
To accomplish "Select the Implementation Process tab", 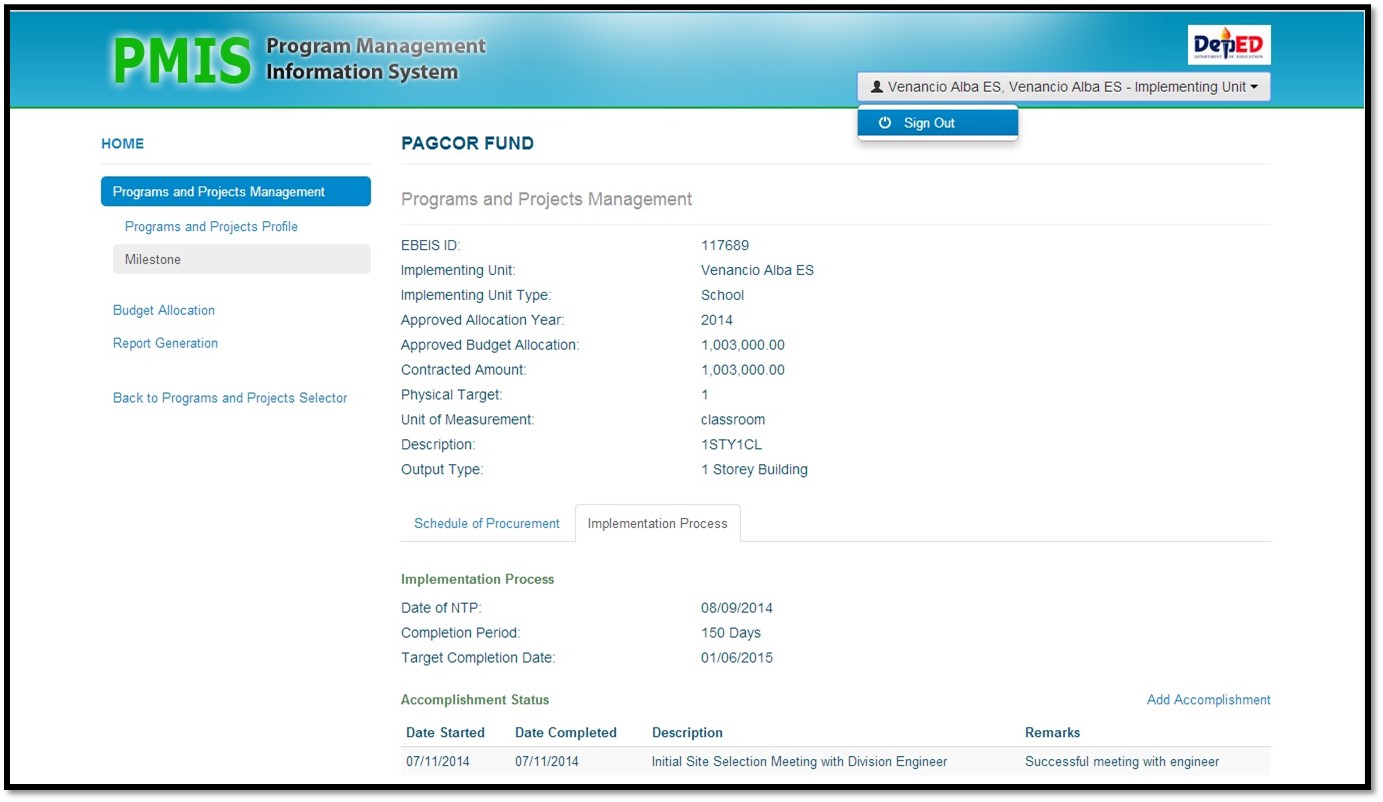I will (x=658, y=524).
